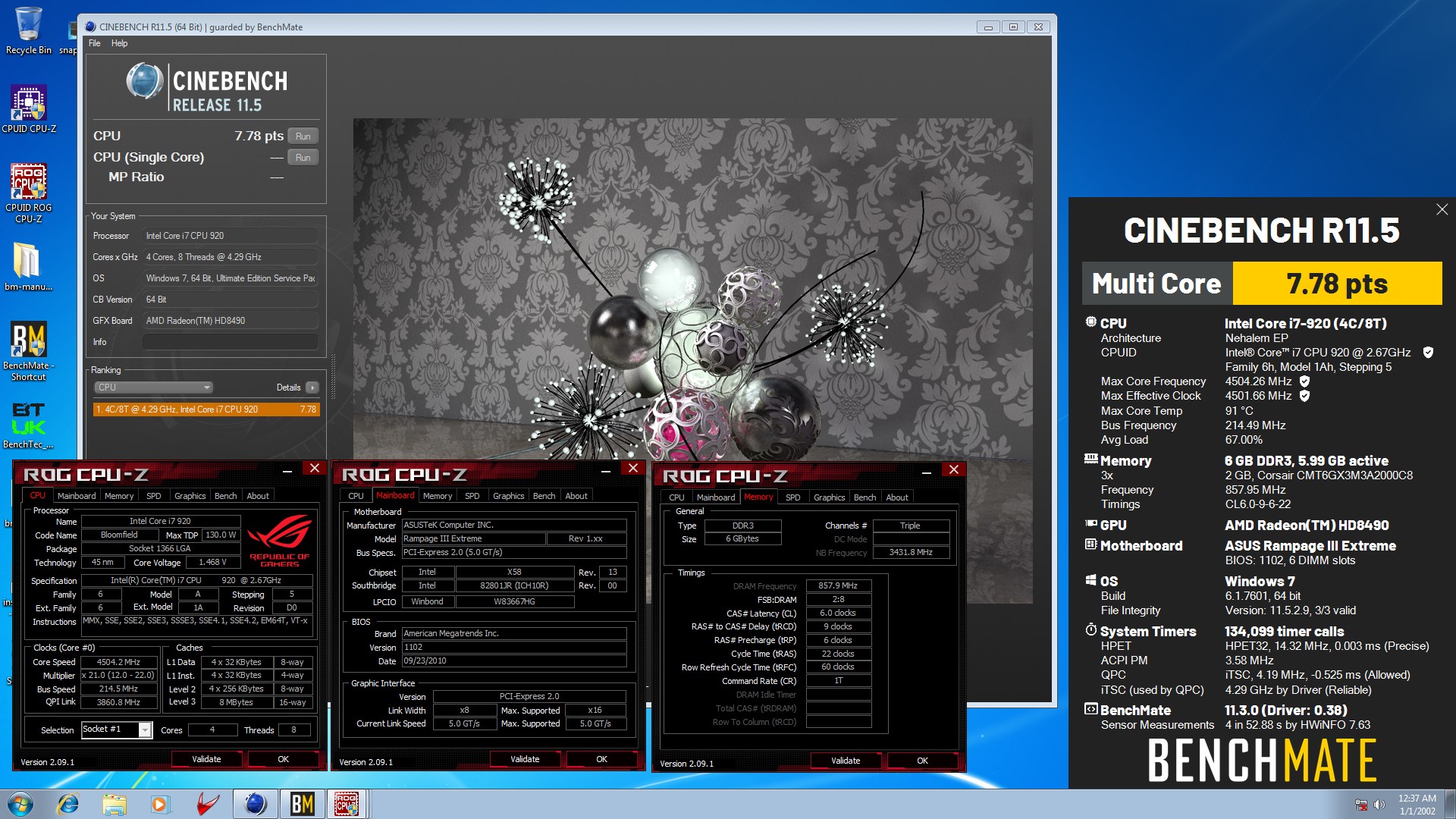Run the CPU Single Core test
1456x819 pixels.
click(x=303, y=158)
